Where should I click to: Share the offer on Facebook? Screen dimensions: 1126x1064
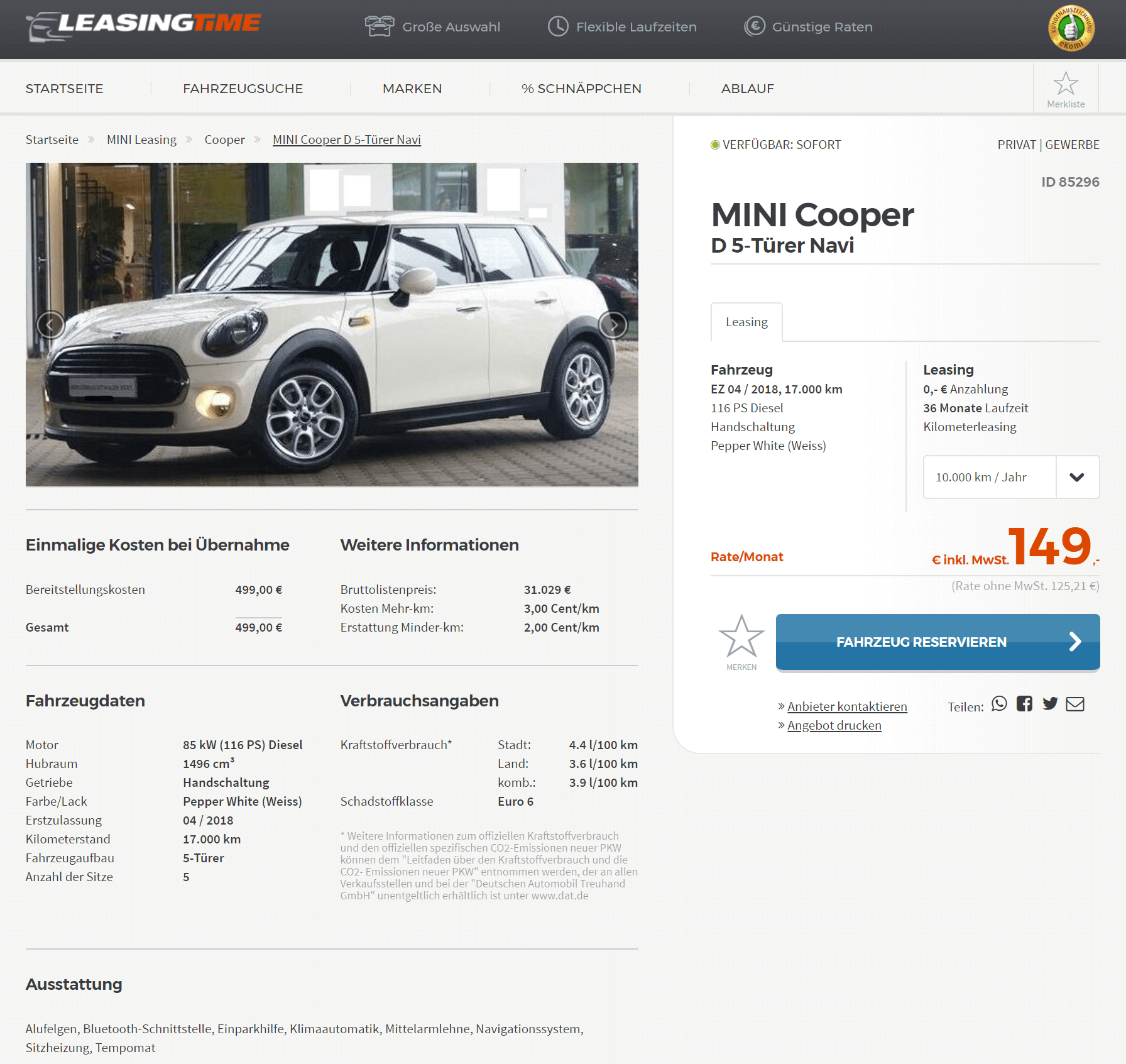point(1024,704)
